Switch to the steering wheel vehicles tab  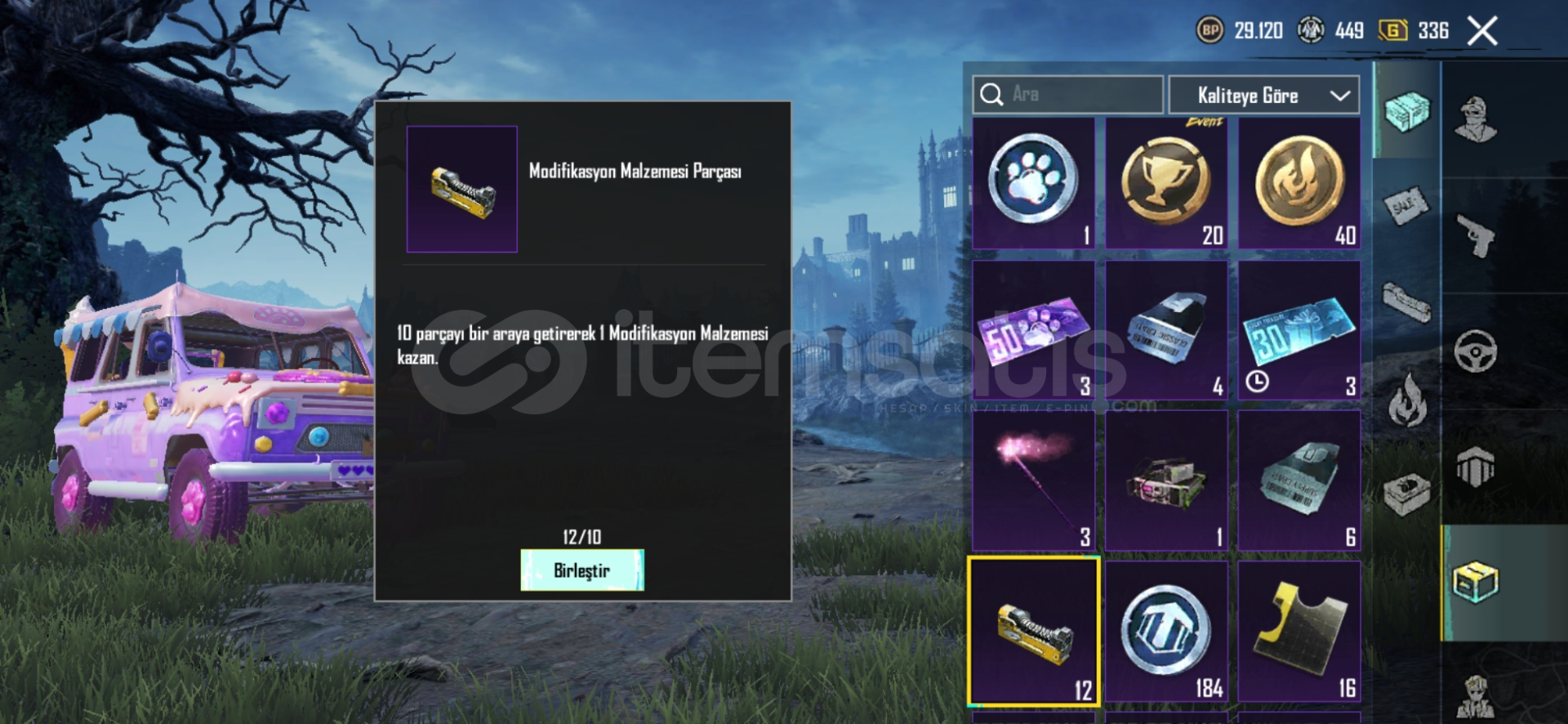[x=1476, y=352]
